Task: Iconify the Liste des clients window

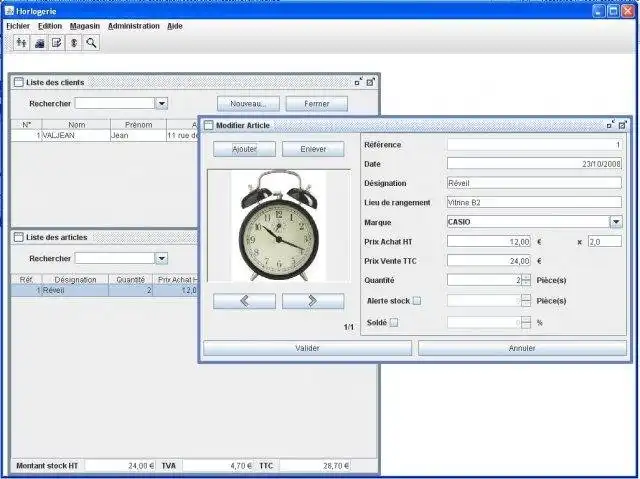Action: (x=358, y=82)
